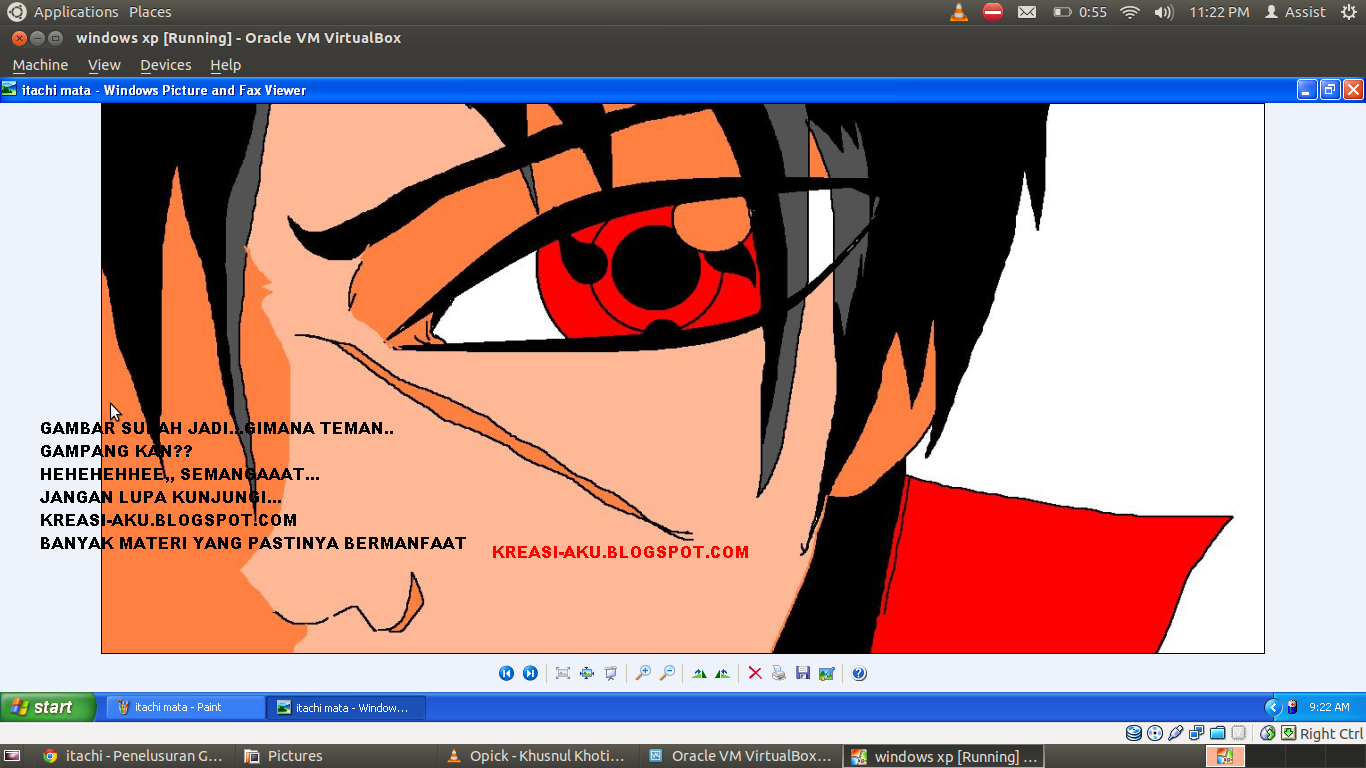Click the VirtualBox optical disc icon
The width and height of the screenshot is (1366, 768).
point(1155,733)
